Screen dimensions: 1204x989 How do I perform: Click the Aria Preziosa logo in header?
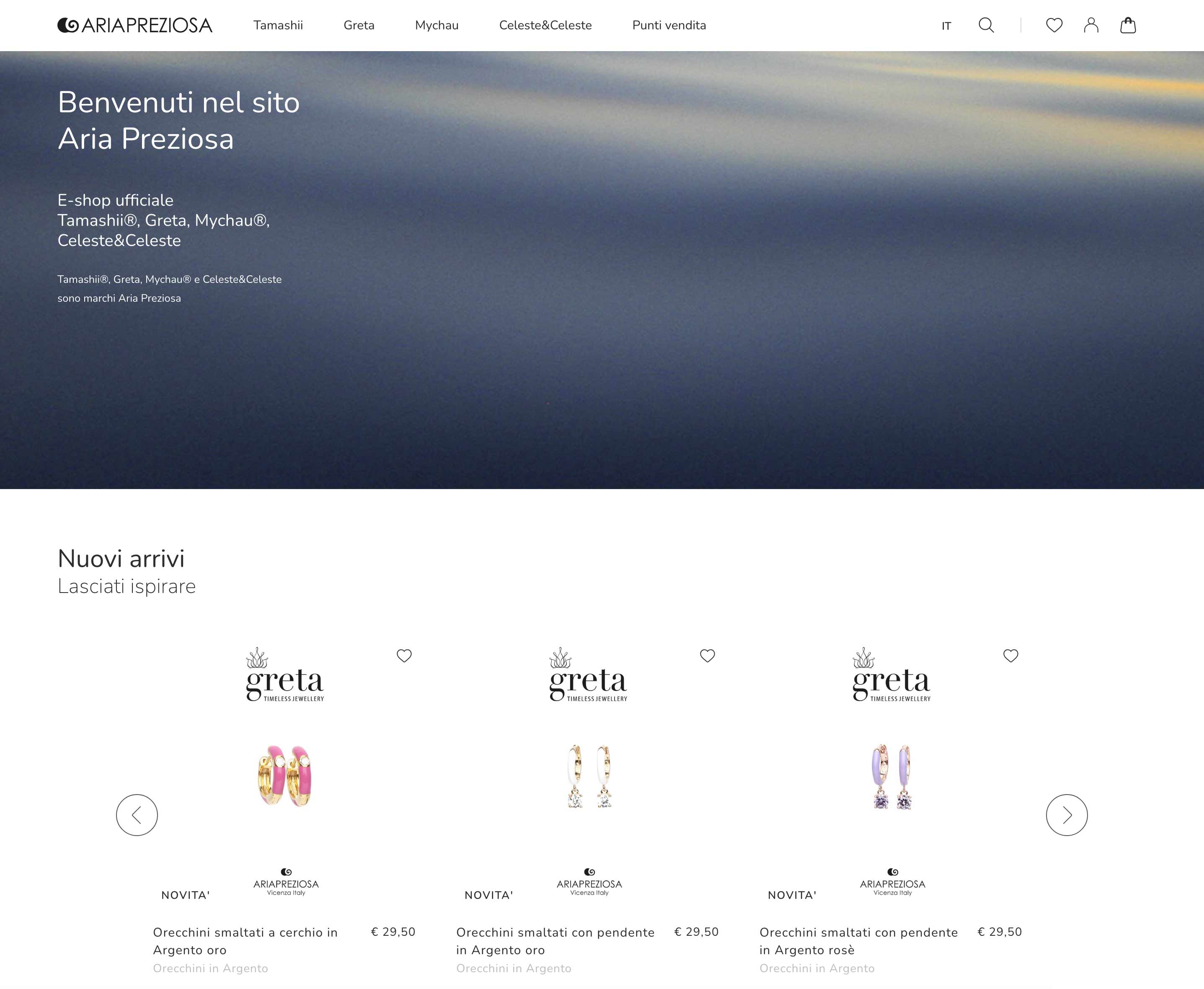135,26
